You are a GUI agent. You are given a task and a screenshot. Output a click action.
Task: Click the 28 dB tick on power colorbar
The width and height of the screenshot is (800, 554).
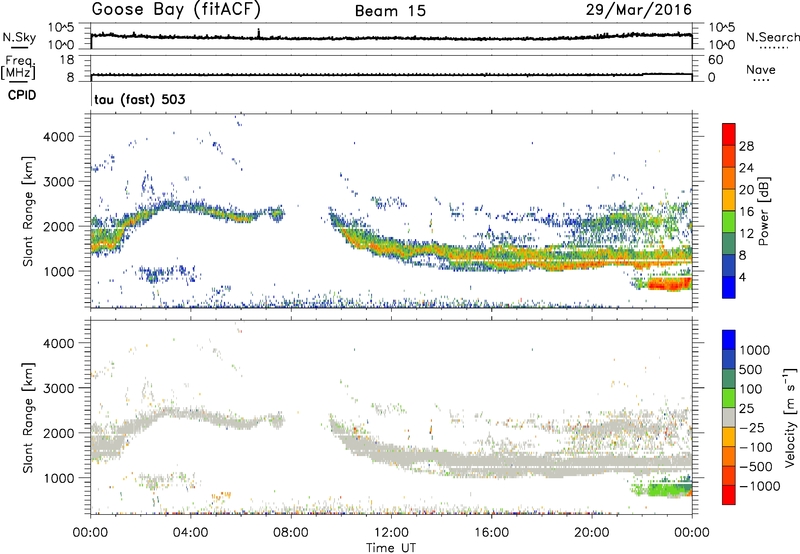[746, 146]
